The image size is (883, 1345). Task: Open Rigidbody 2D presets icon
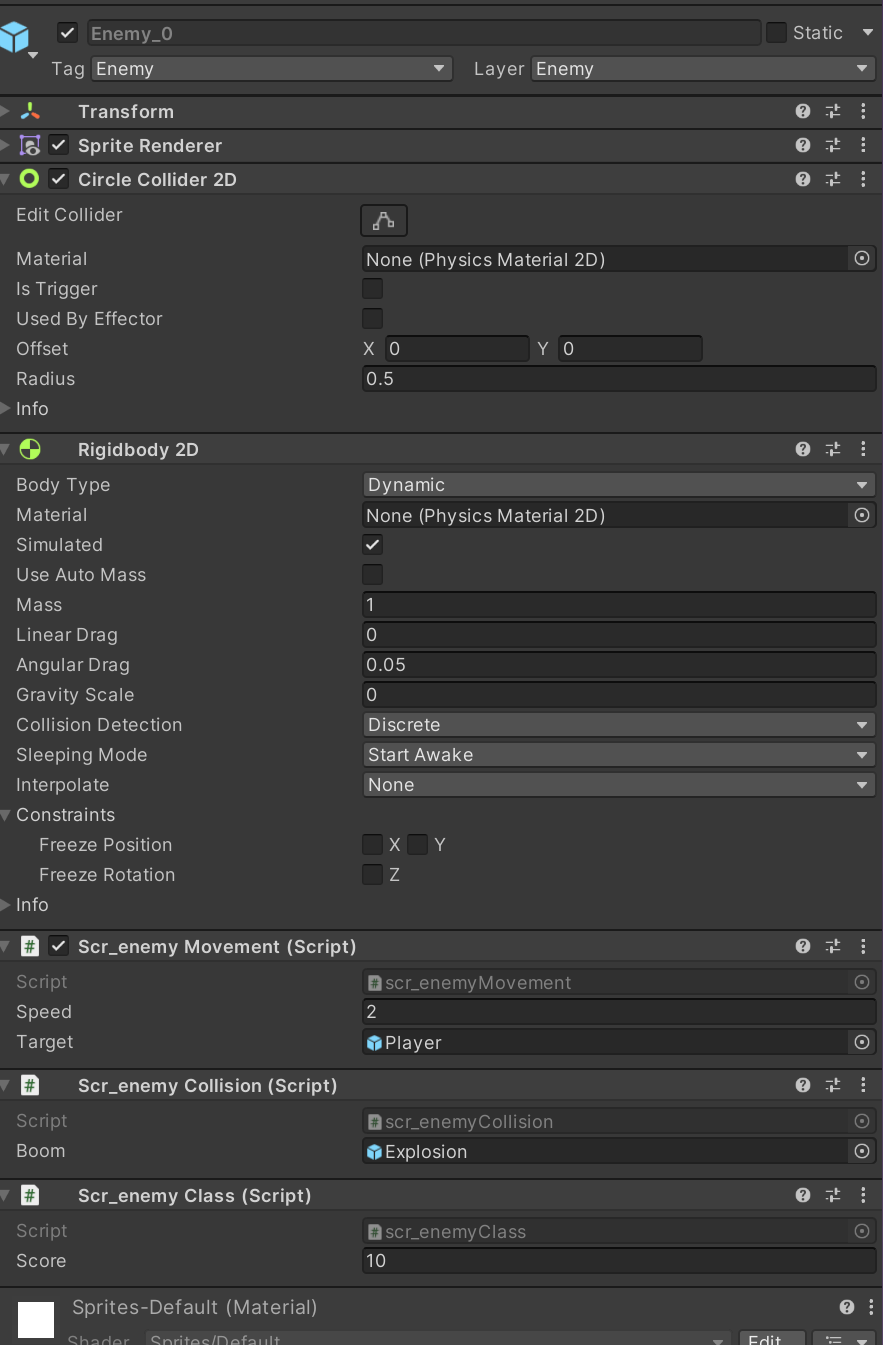832,449
